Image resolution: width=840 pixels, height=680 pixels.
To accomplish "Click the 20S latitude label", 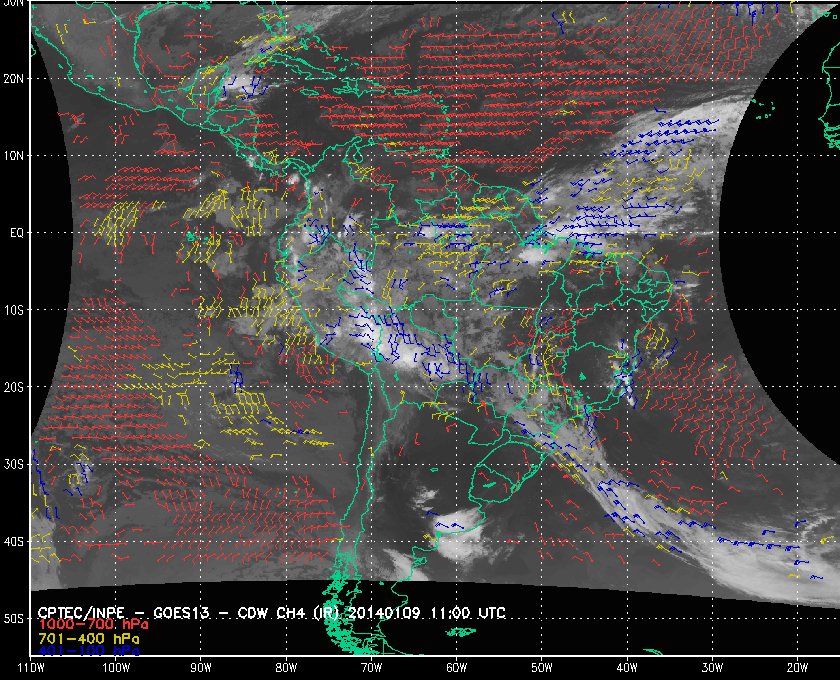I will click(13, 387).
